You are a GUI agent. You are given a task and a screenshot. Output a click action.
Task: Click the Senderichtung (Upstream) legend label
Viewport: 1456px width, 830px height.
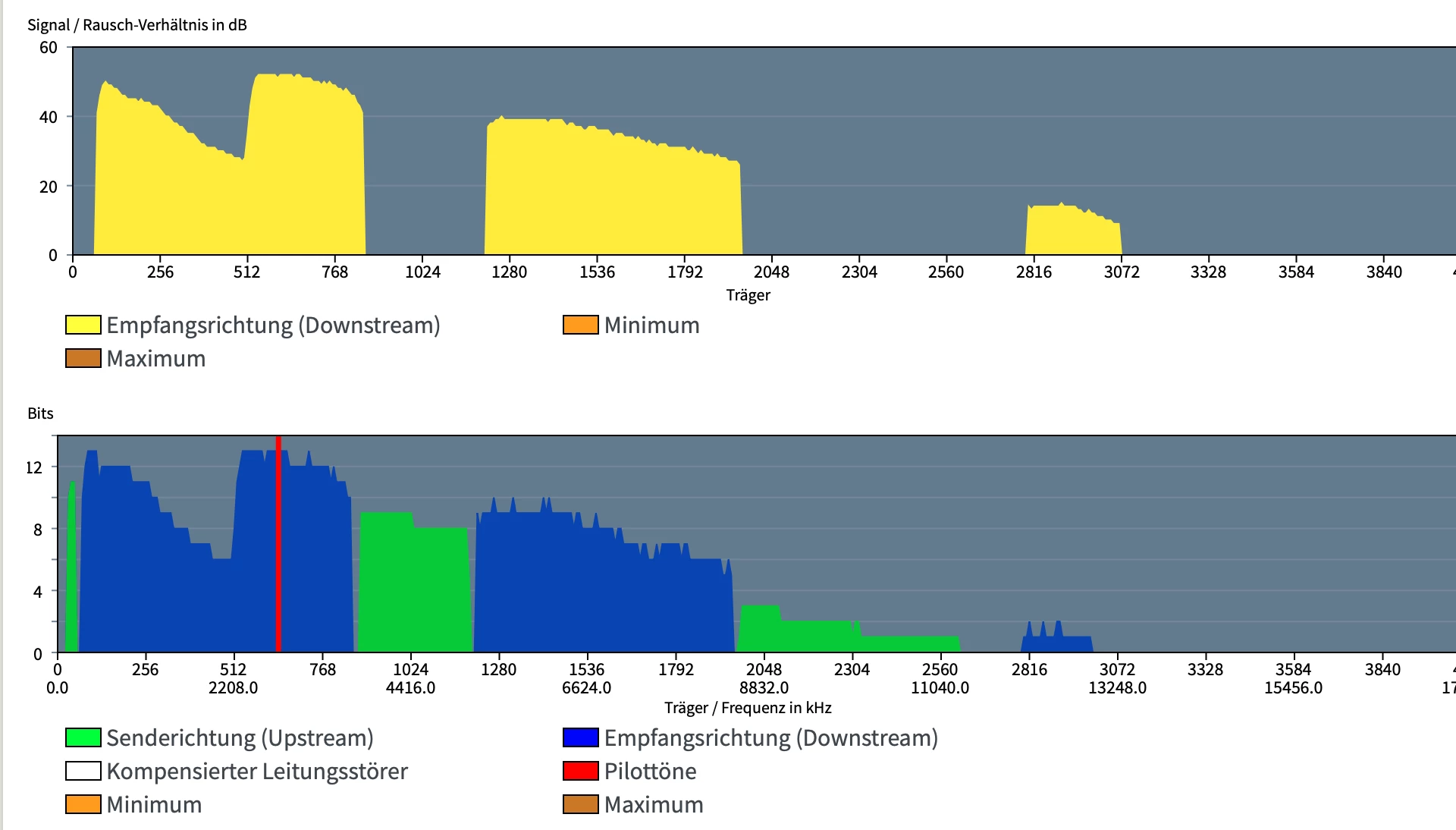coord(240,738)
